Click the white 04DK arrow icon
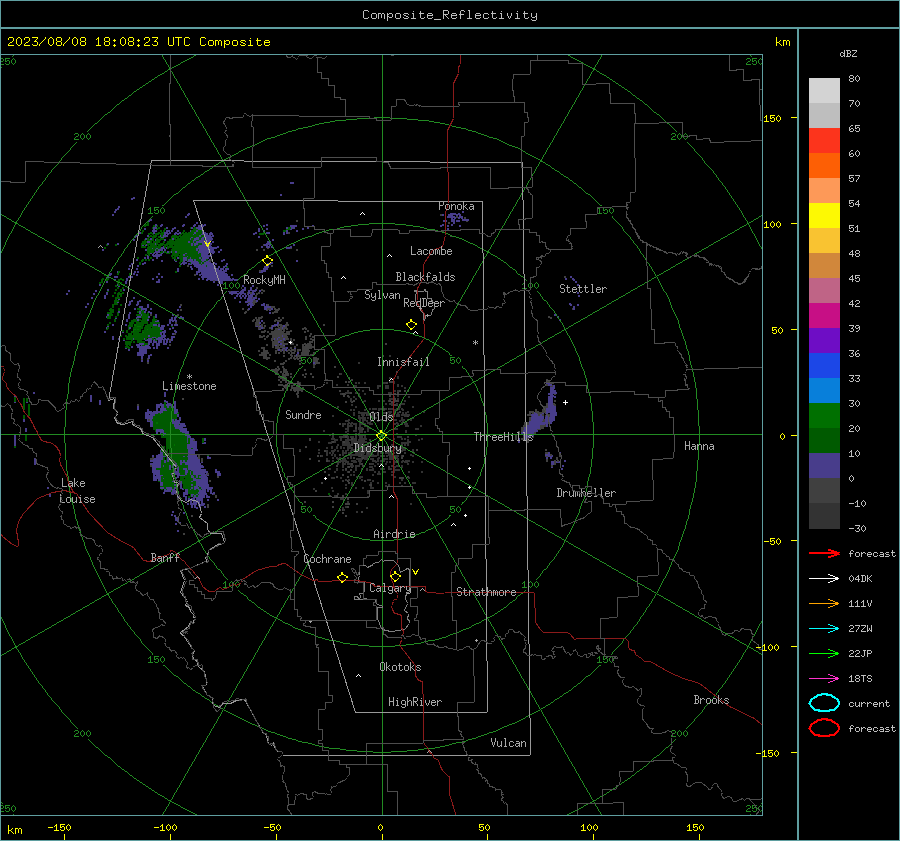The width and height of the screenshot is (900, 841). coord(824,579)
